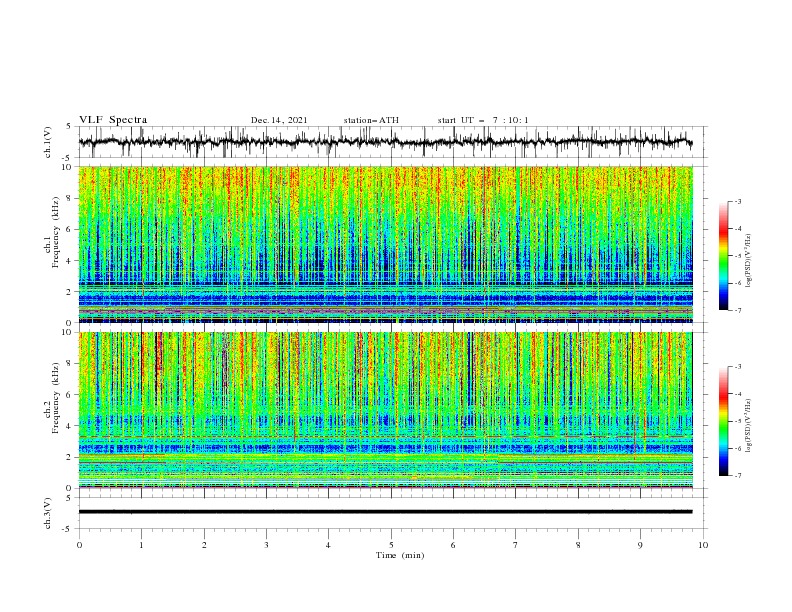Click the ch.1 colorbar "log(PSD)(V²/Hz)" label
This screenshot has height=612, width=792.
pos(749,261)
